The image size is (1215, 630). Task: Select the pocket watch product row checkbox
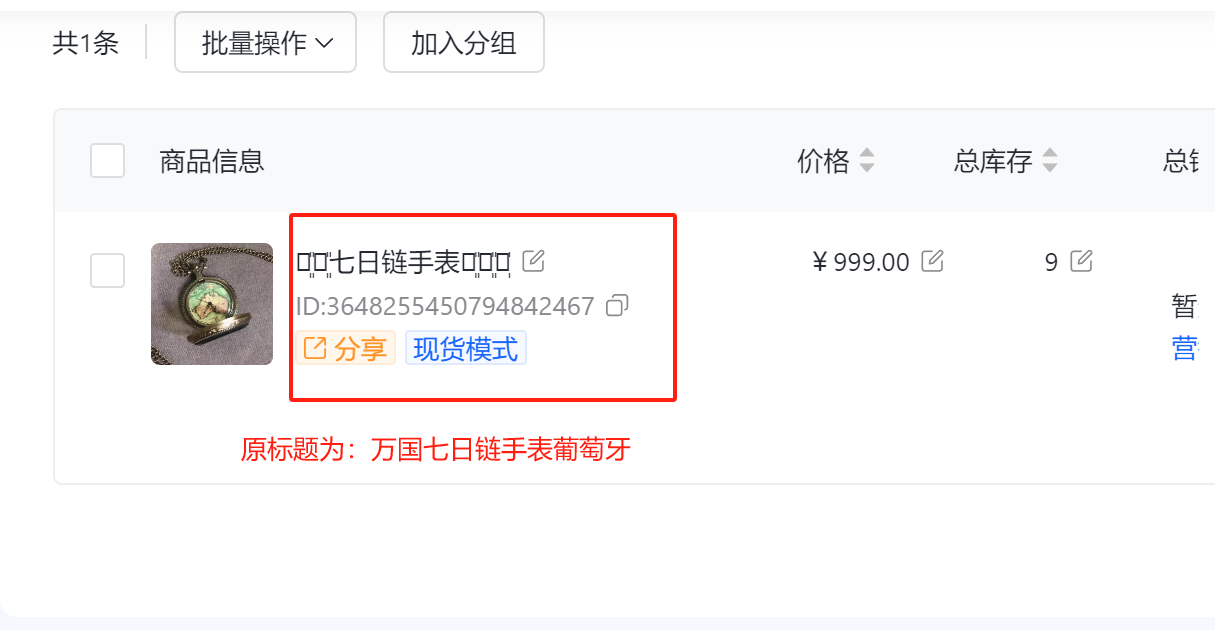[x=107, y=270]
